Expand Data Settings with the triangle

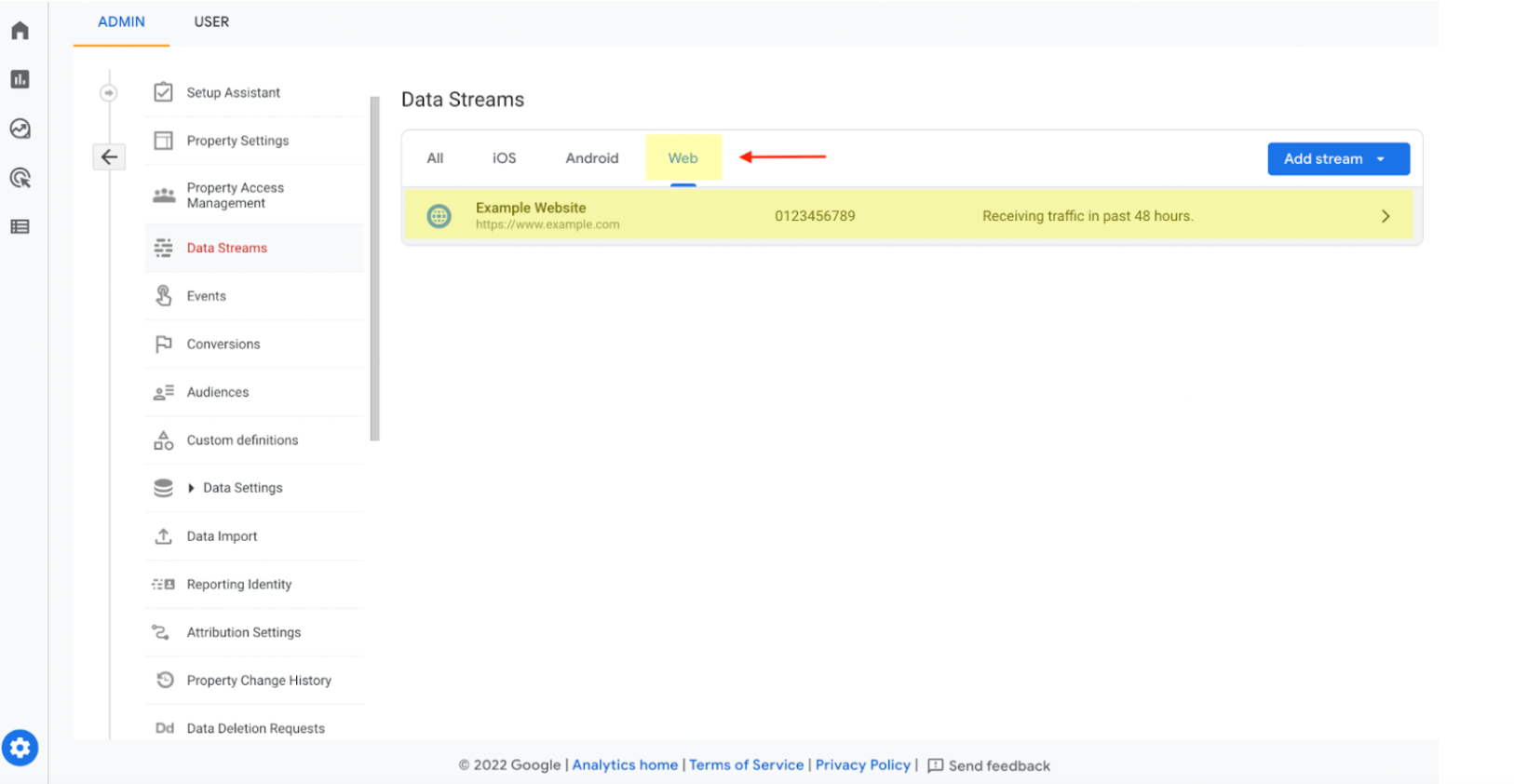pos(191,488)
